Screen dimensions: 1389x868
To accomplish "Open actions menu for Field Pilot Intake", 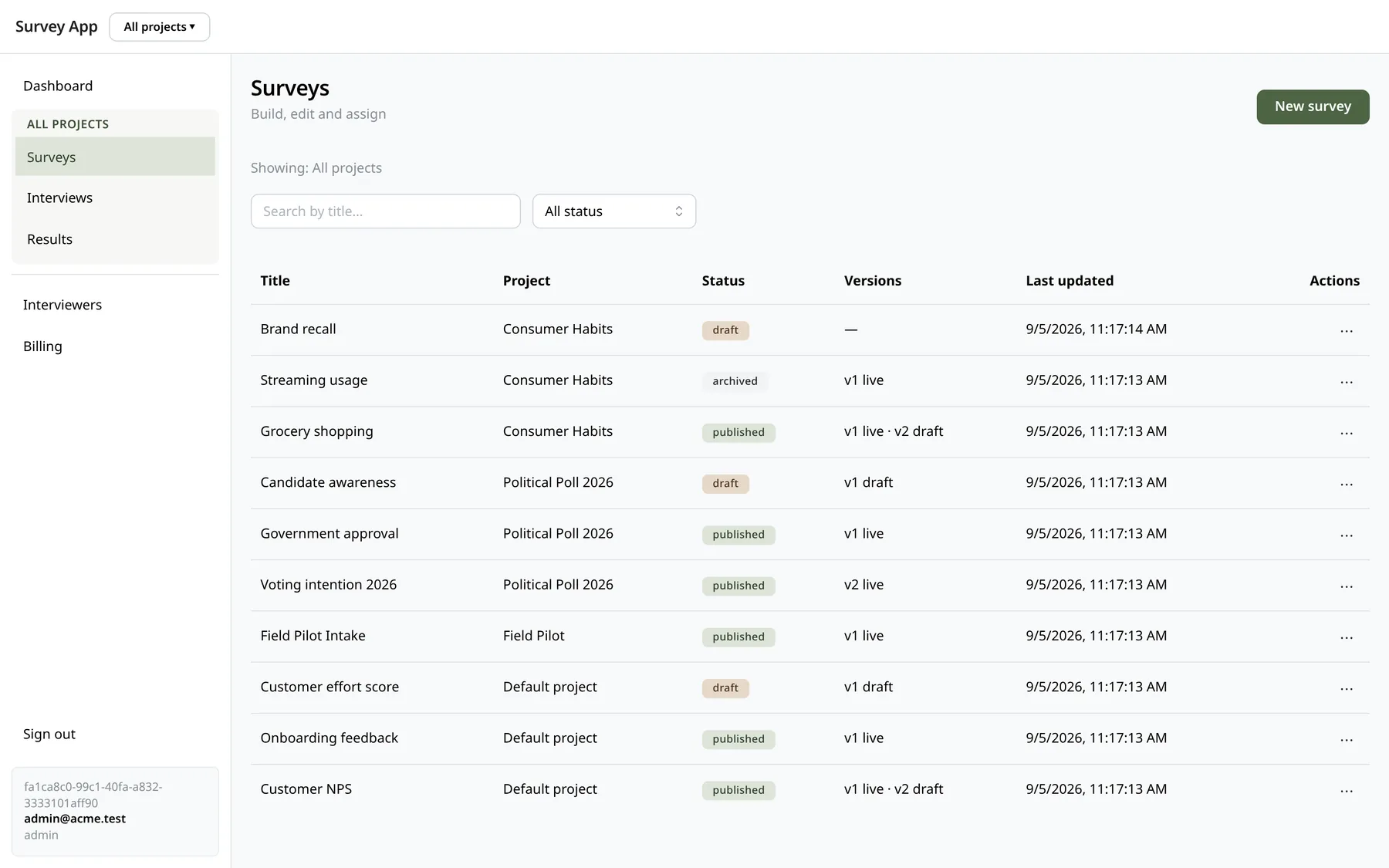I will click(x=1347, y=637).
